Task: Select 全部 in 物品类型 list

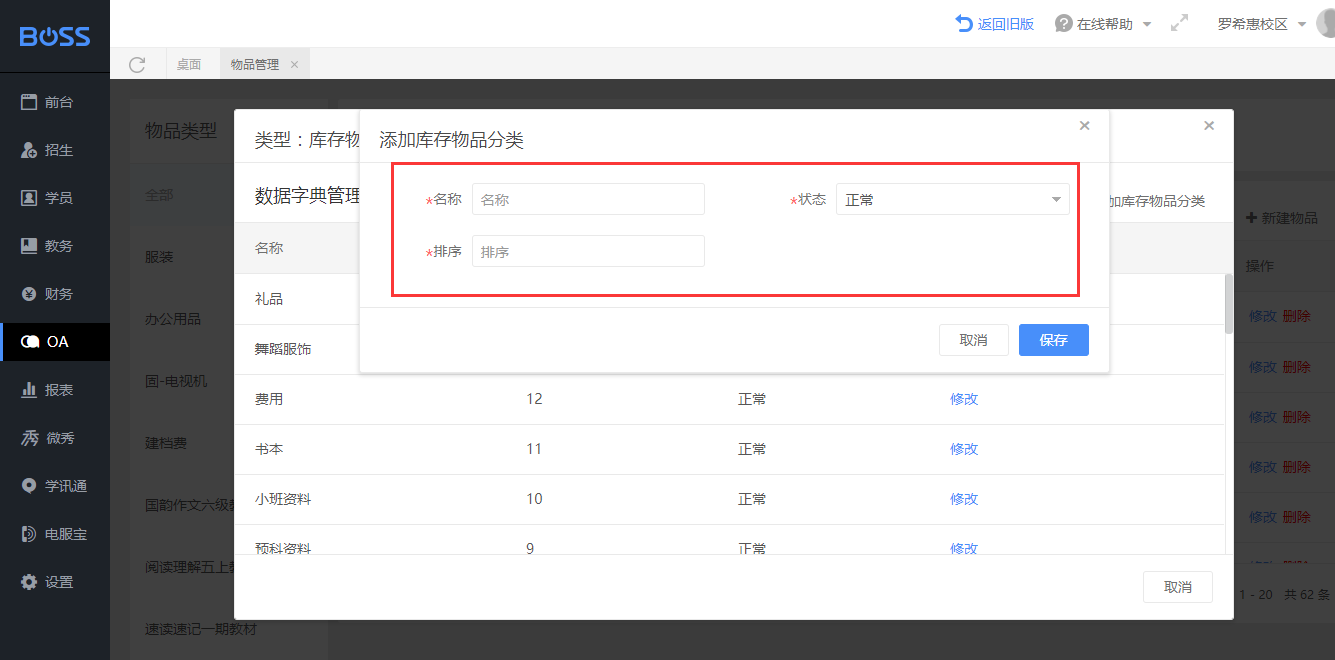Action: coord(159,195)
